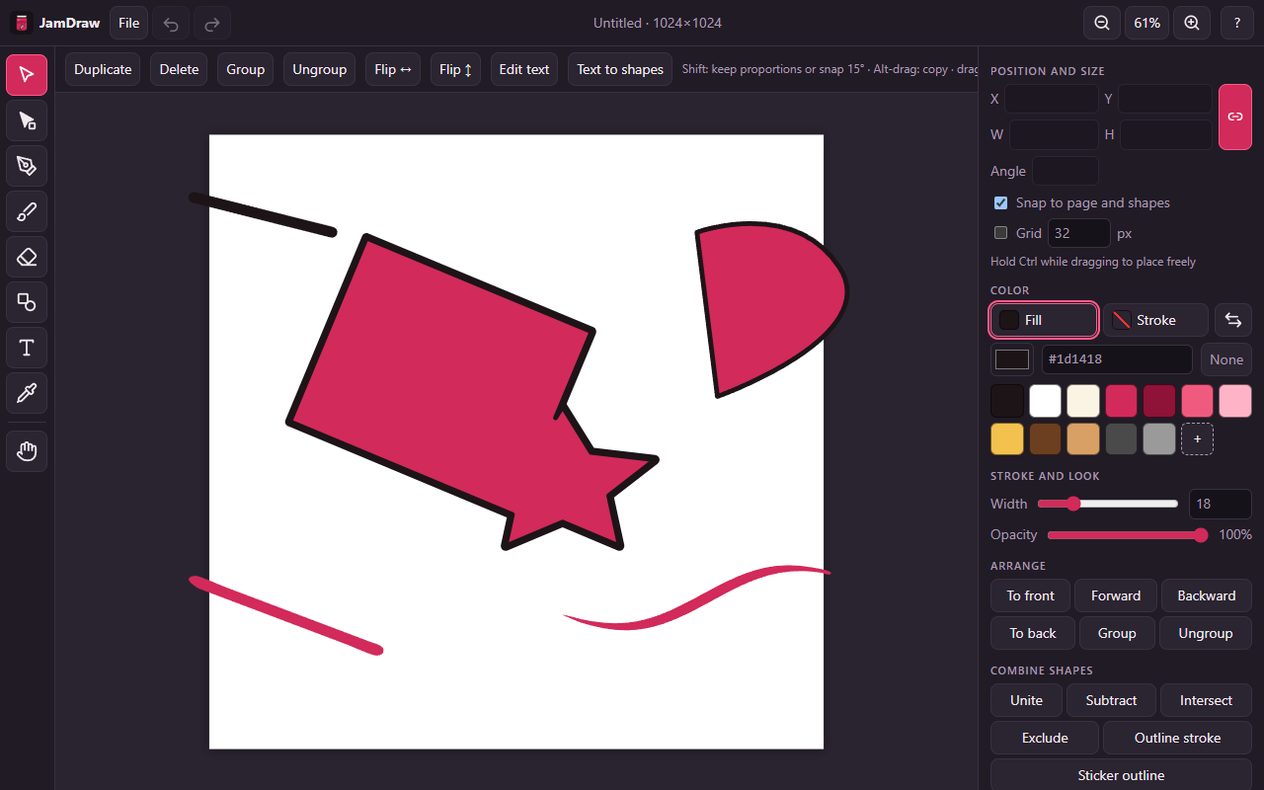Bring shape To front

tap(1030, 596)
